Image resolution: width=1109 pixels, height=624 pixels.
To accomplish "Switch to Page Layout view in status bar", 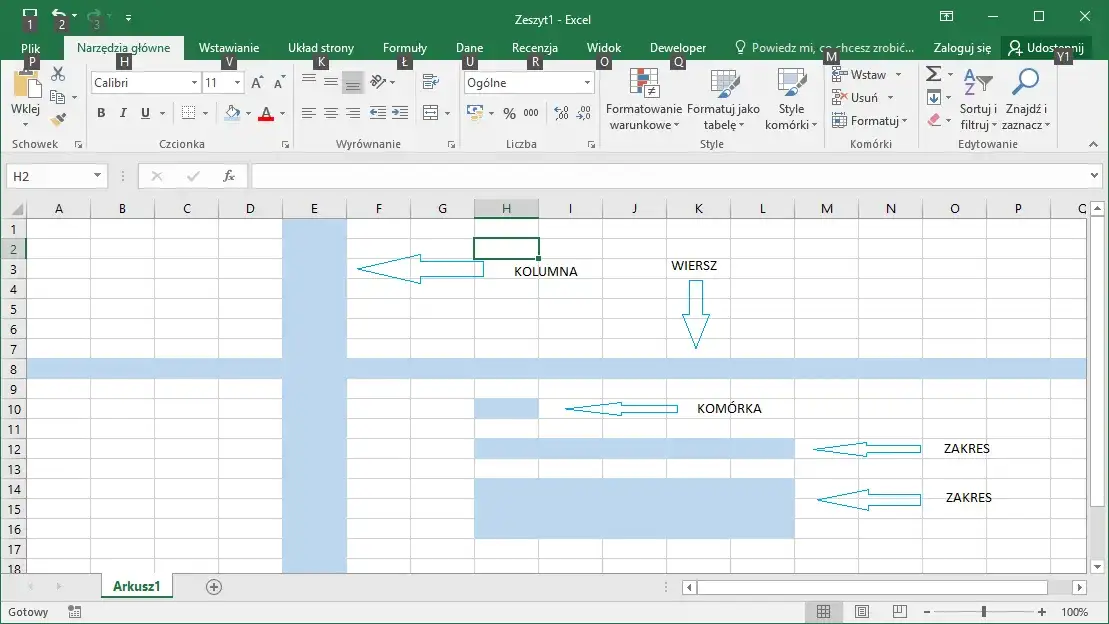I will pos(861,612).
